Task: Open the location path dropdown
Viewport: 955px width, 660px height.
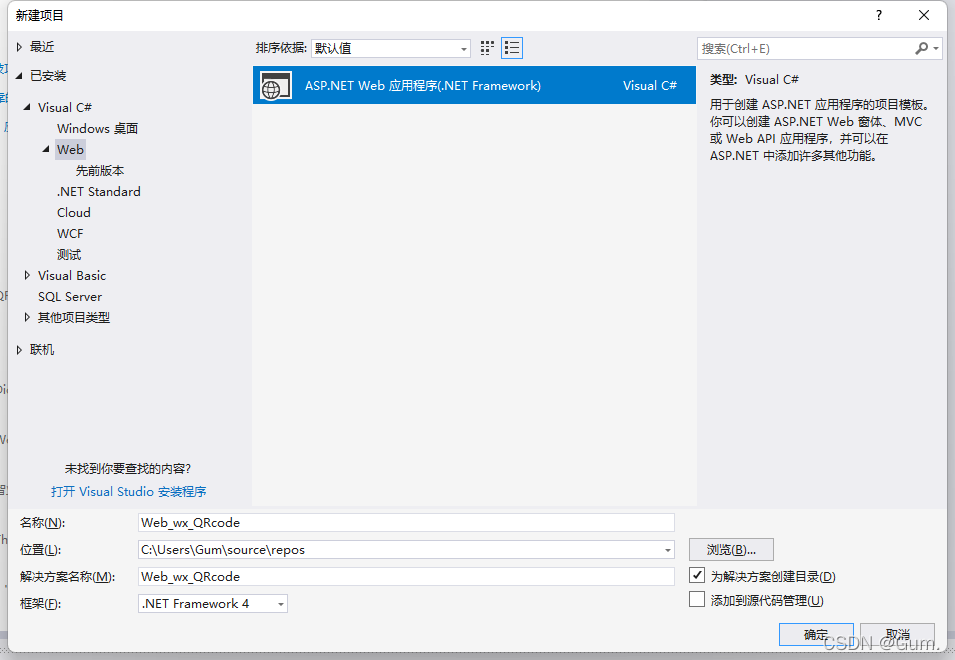Action: (668, 550)
